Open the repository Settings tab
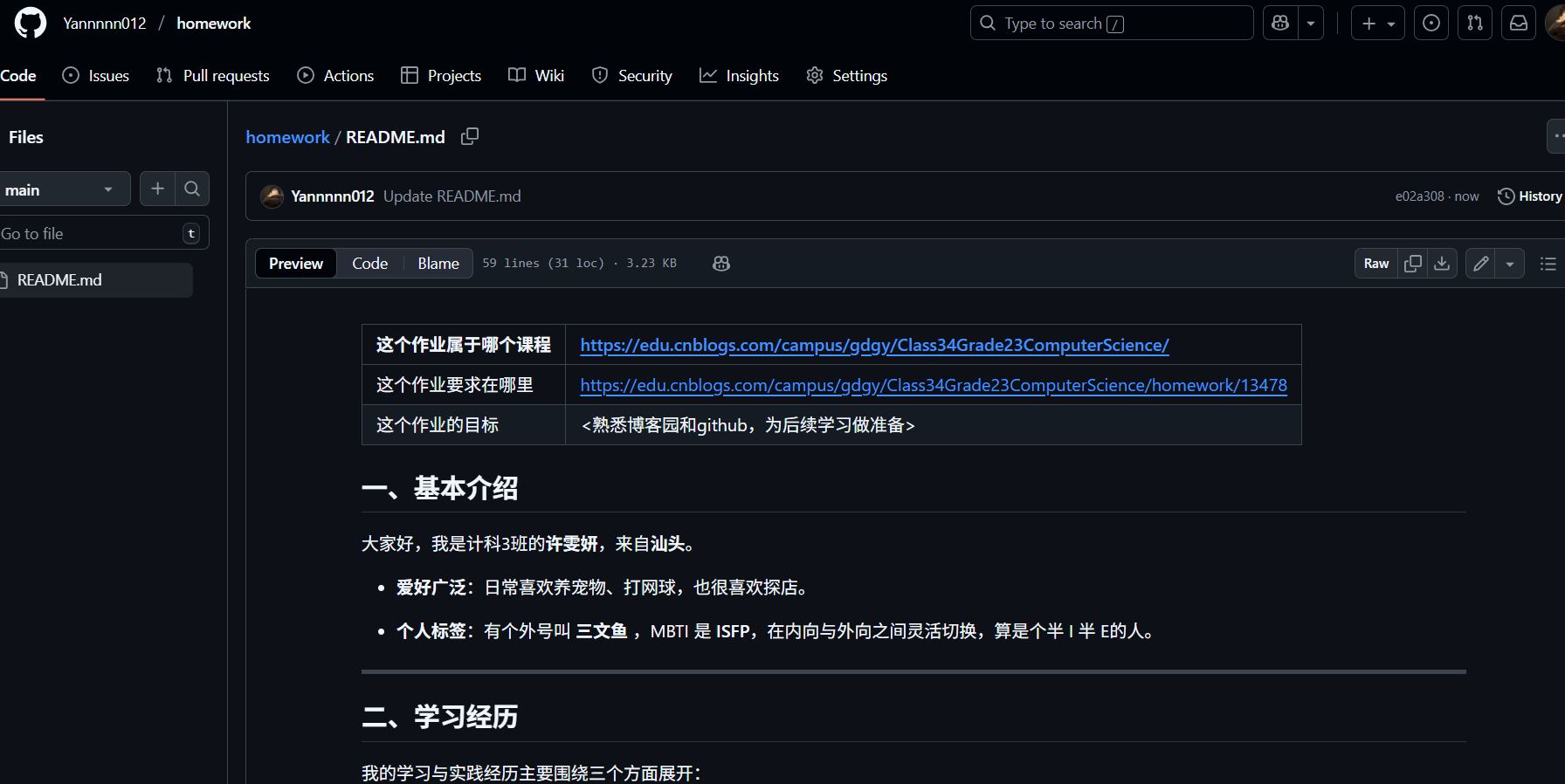1565x784 pixels. click(847, 76)
